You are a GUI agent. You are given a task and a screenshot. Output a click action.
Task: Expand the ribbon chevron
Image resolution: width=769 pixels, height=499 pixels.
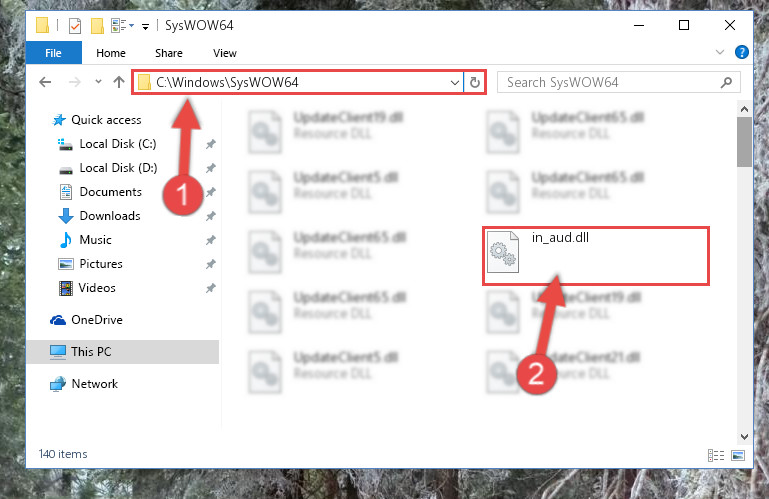point(719,52)
